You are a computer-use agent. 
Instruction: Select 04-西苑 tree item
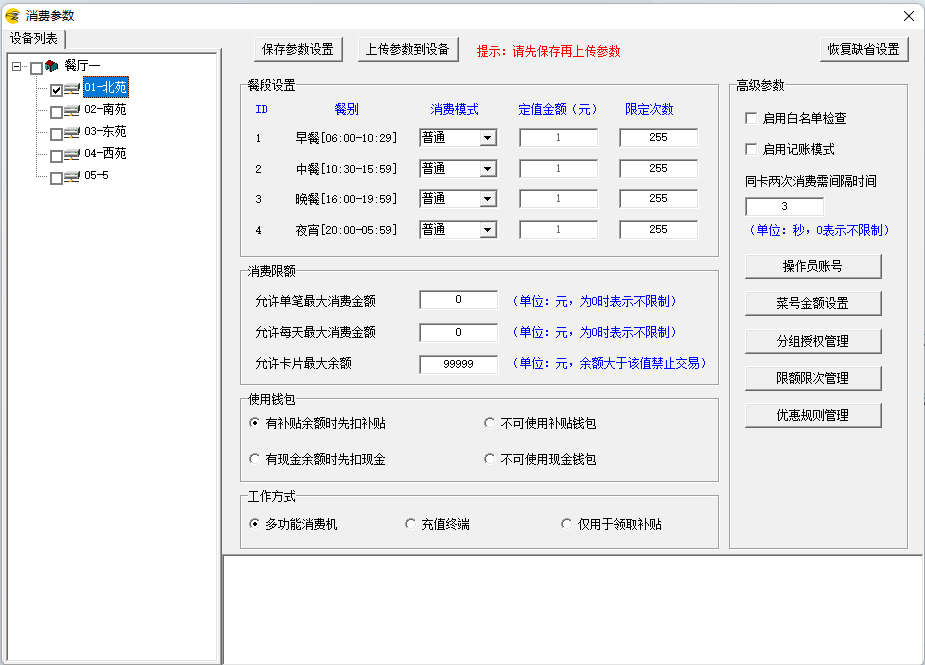click(106, 153)
